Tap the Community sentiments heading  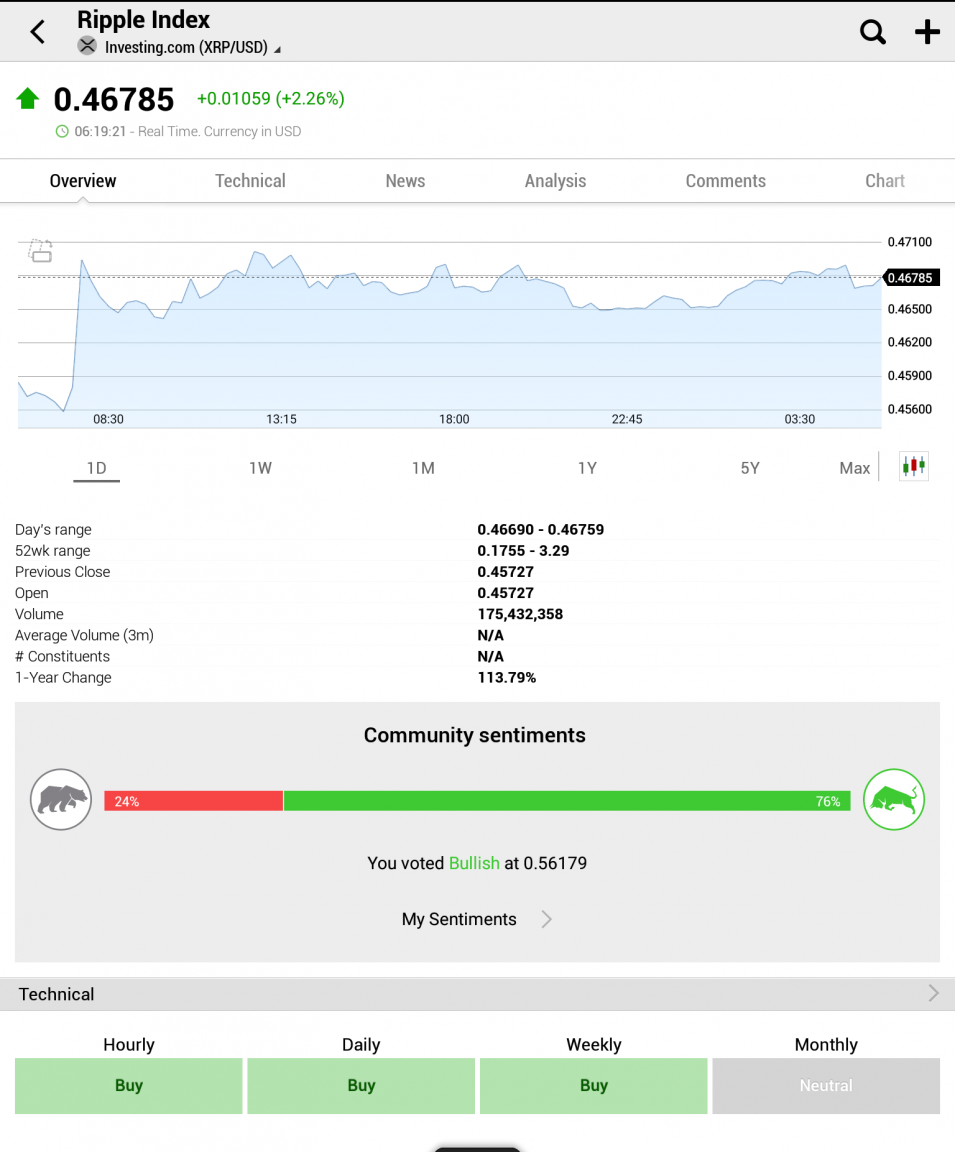click(475, 735)
